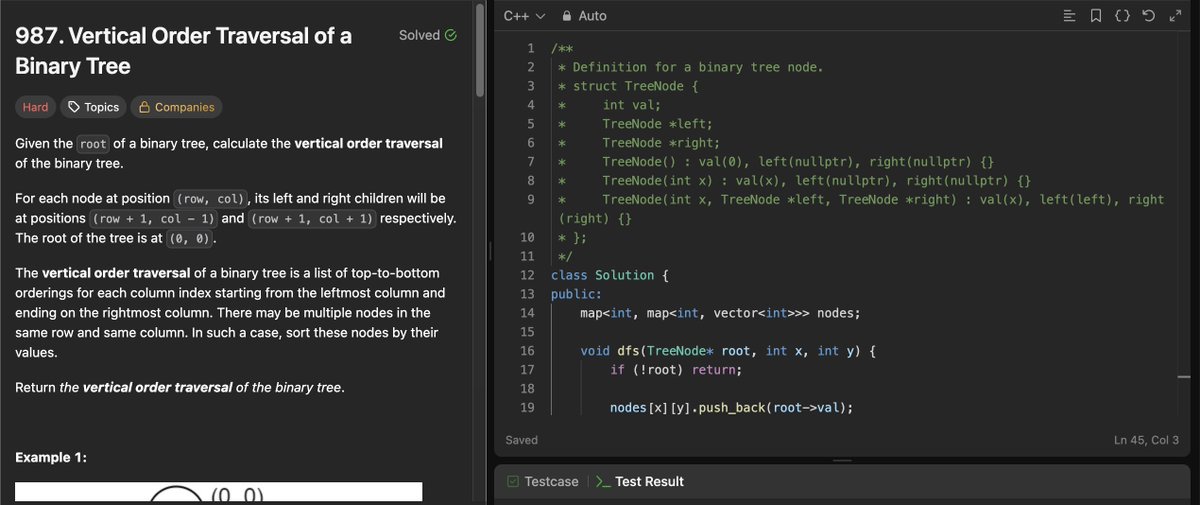This screenshot has height=505, width=1200.
Task: Click the 'nodes[x][y].push_back(root->val);' line
Action: point(731,408)
